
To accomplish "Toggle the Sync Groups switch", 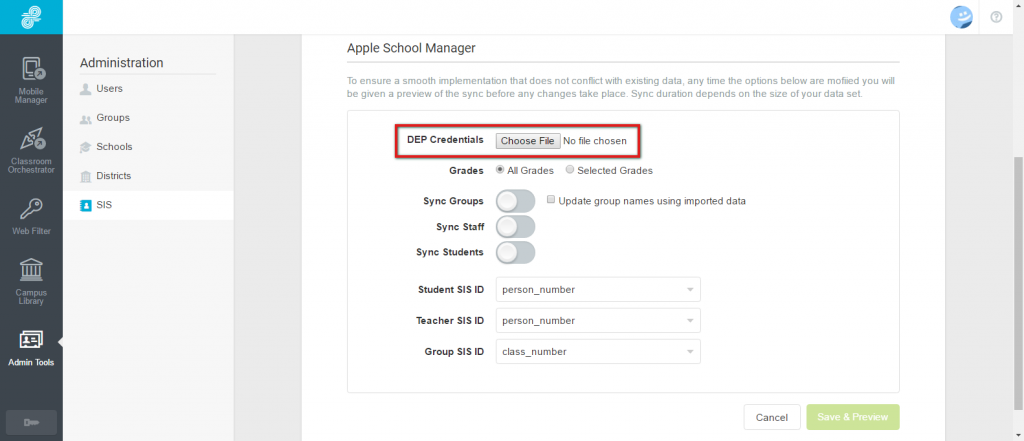I will [515, 201].
